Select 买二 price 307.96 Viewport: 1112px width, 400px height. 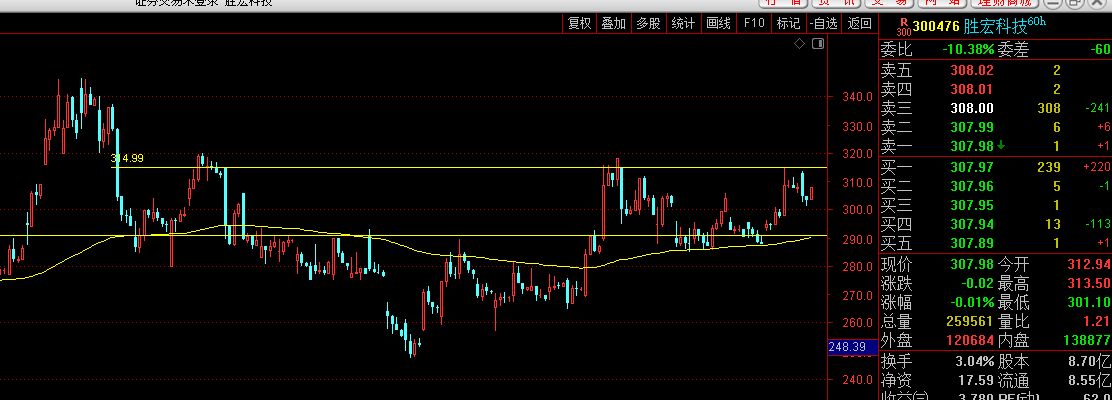pyautogui.click(x=972, y=187)
